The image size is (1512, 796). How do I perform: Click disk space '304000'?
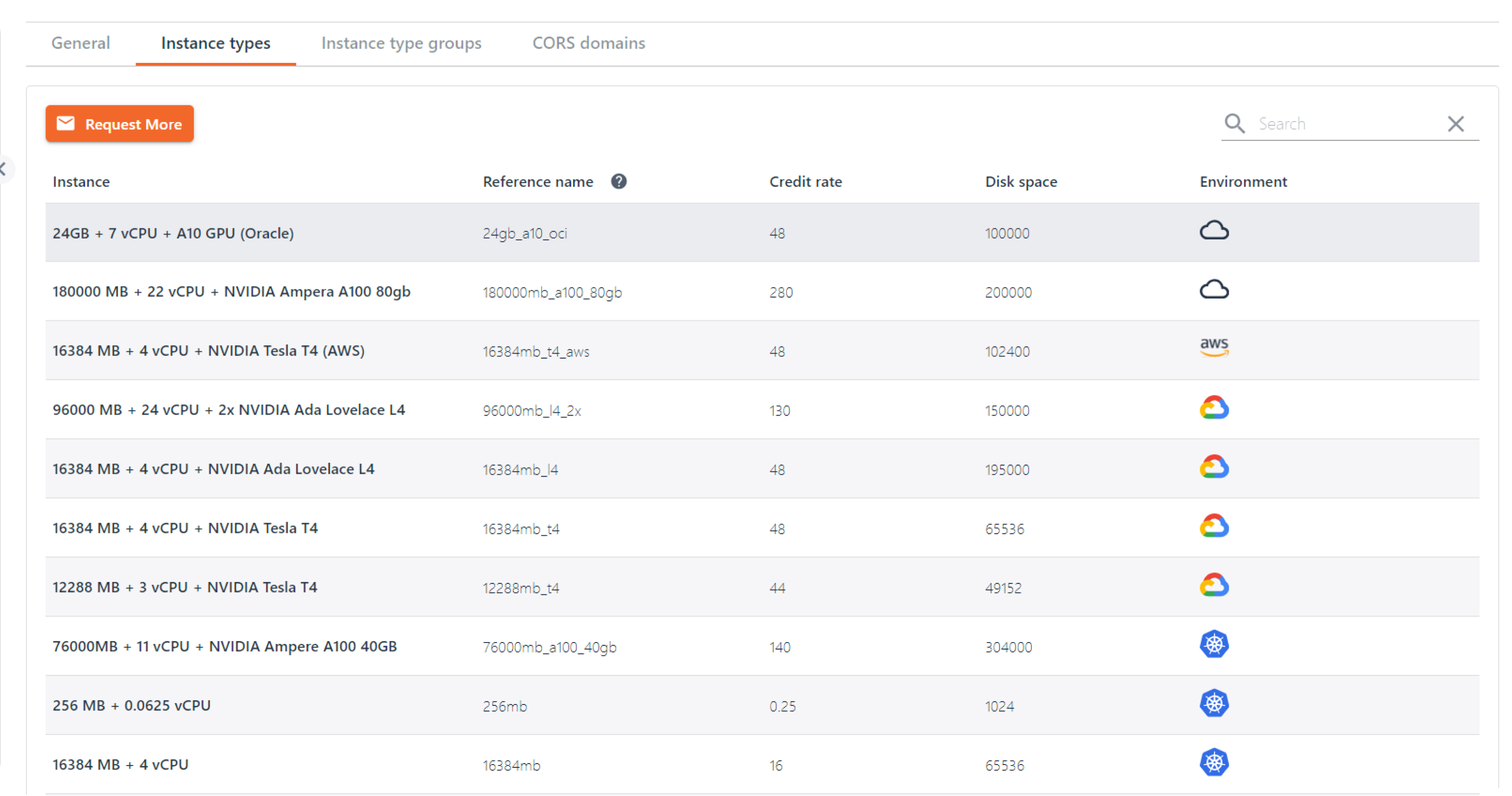1008,648
